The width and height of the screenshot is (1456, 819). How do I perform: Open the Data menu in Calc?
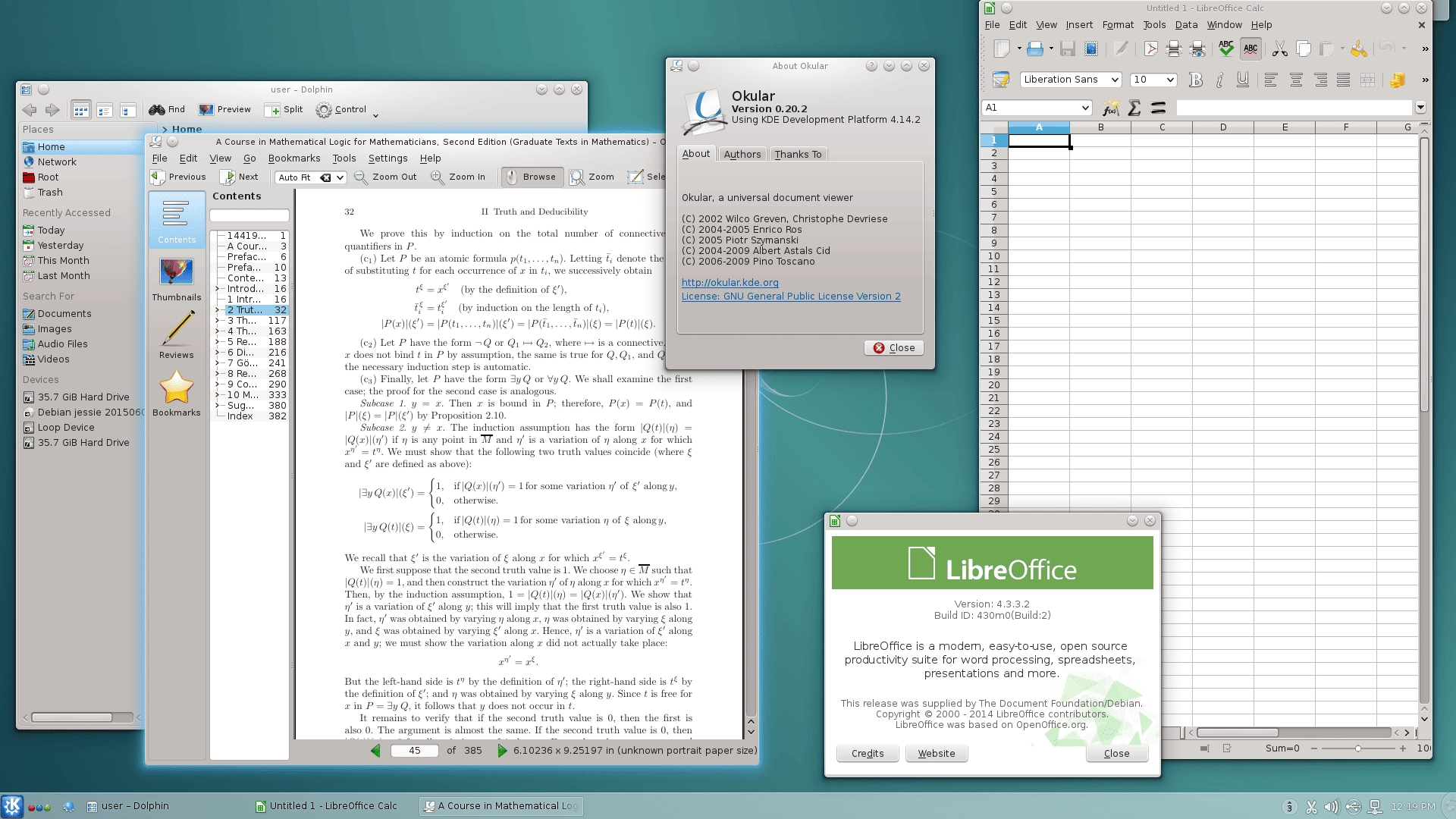tap(1186, 25)
